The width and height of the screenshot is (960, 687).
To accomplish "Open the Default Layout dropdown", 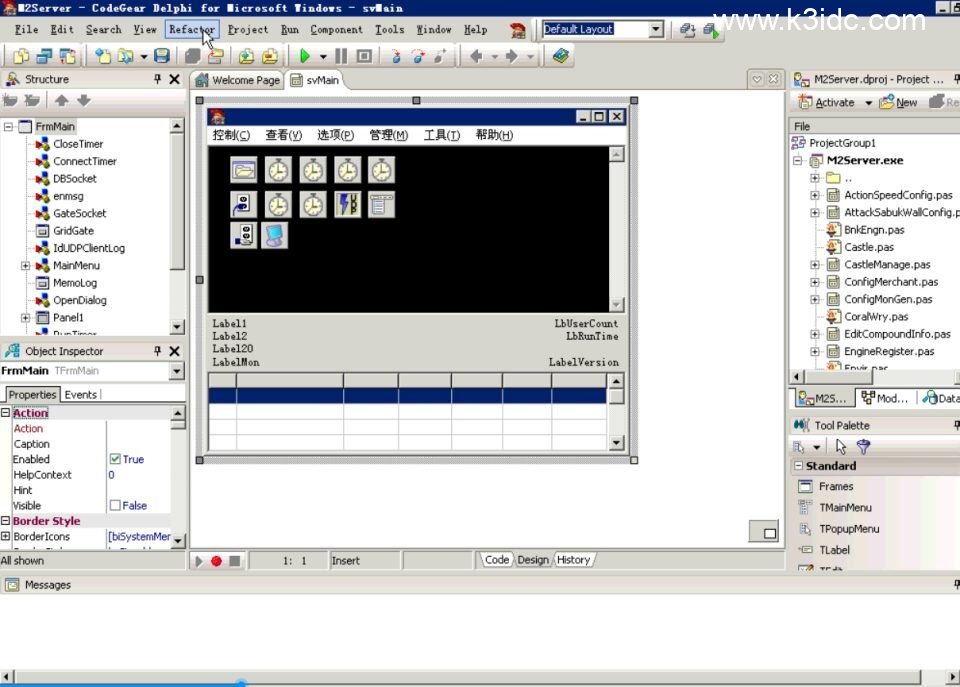I will [x=656, y=30].
